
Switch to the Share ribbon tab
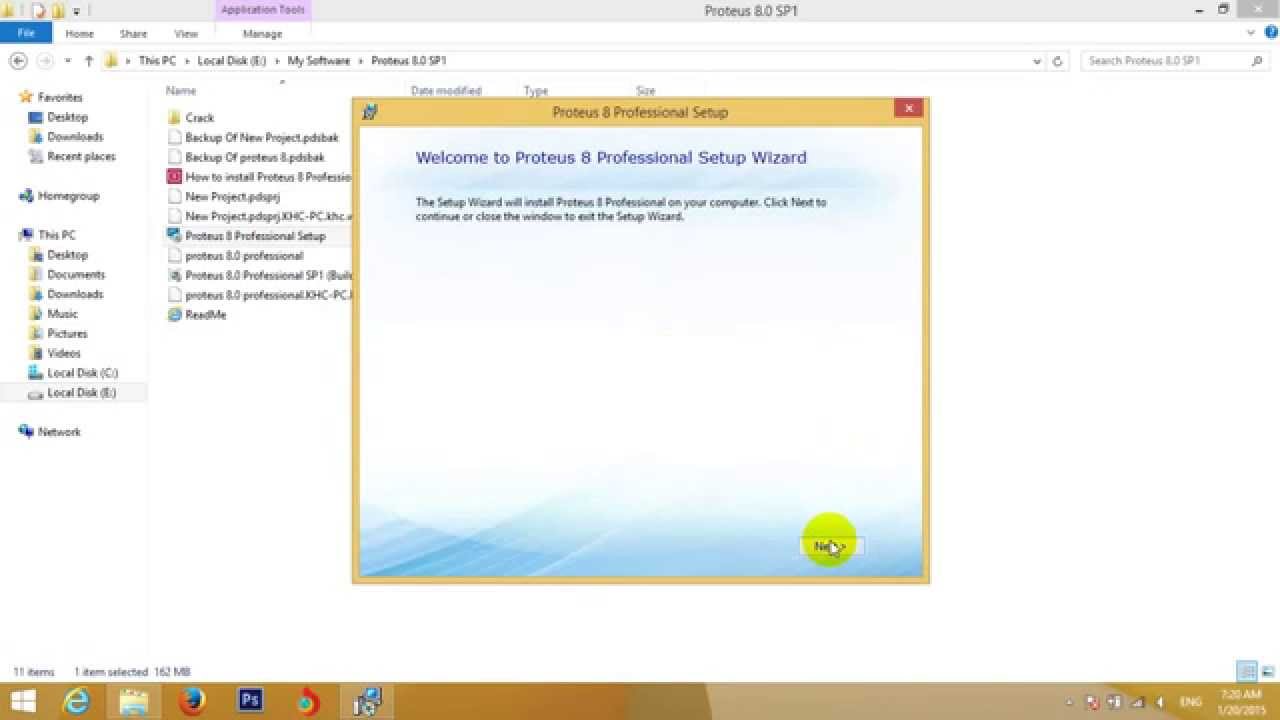click(x=133, y=33)
